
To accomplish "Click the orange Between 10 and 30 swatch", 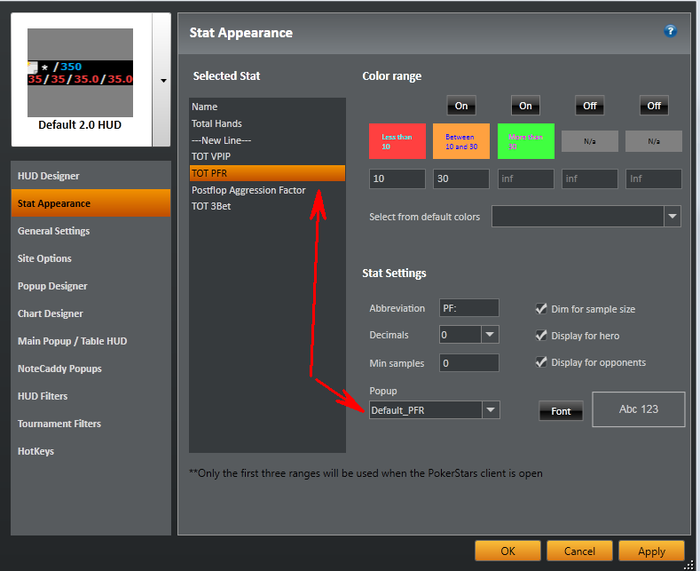I will [x=461, y=141].
